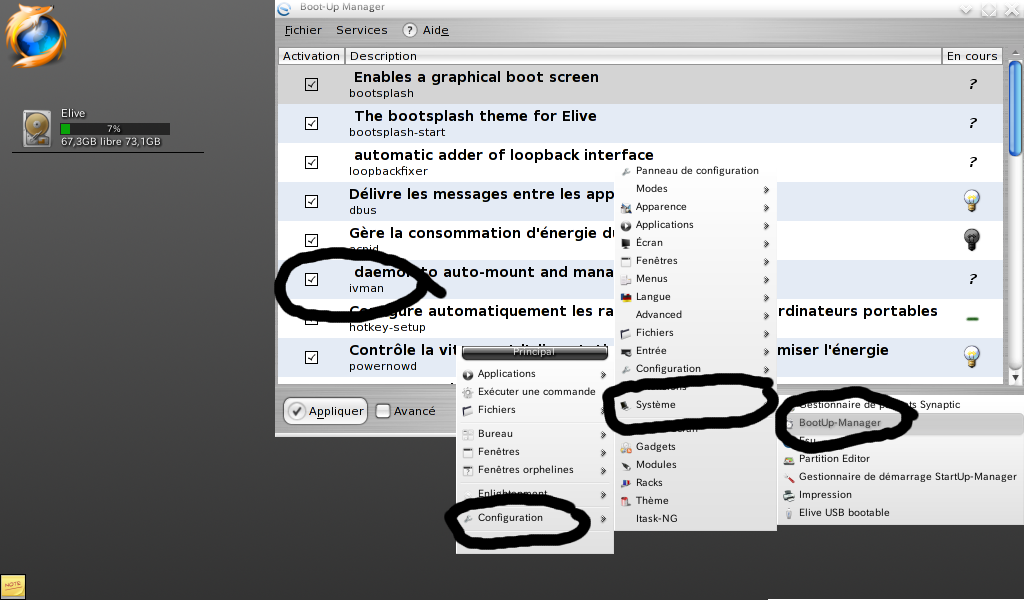Screen dimensions: 1024x600
Task: Launch Elive USB bootable entry
Action: [x=843, y=513]
